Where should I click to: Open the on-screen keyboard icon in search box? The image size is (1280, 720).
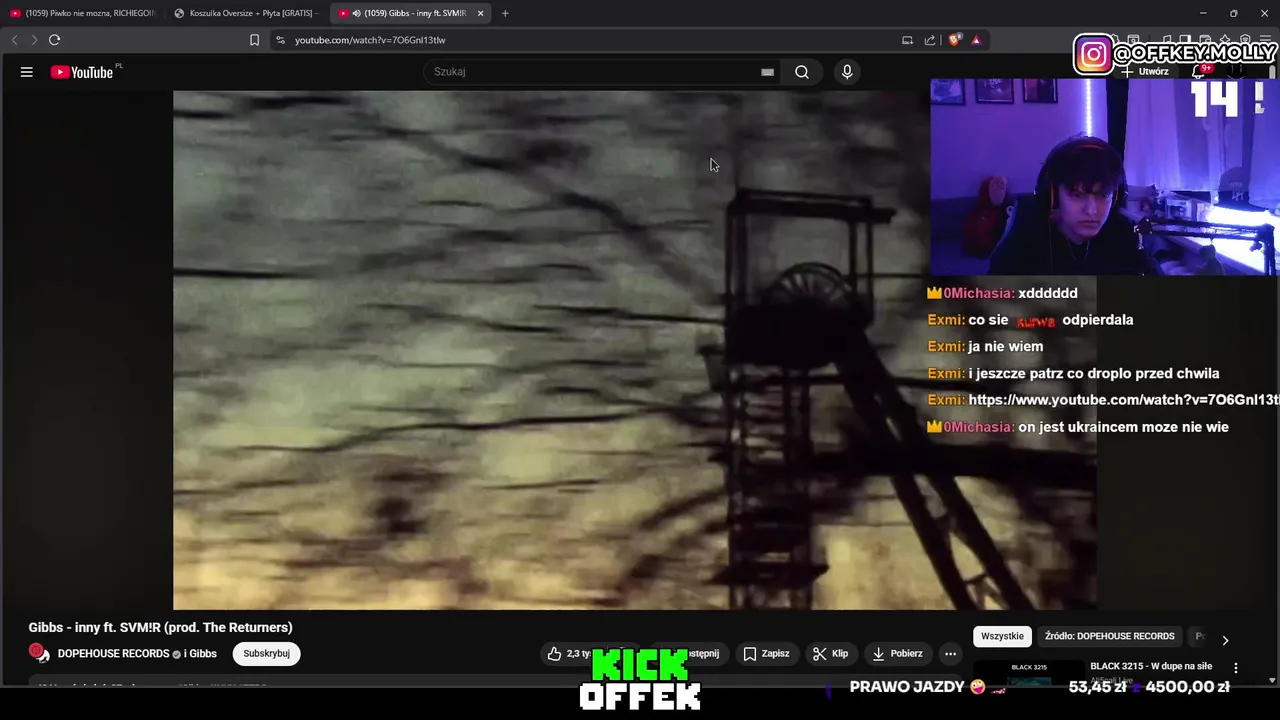click(x=767, y=72)
